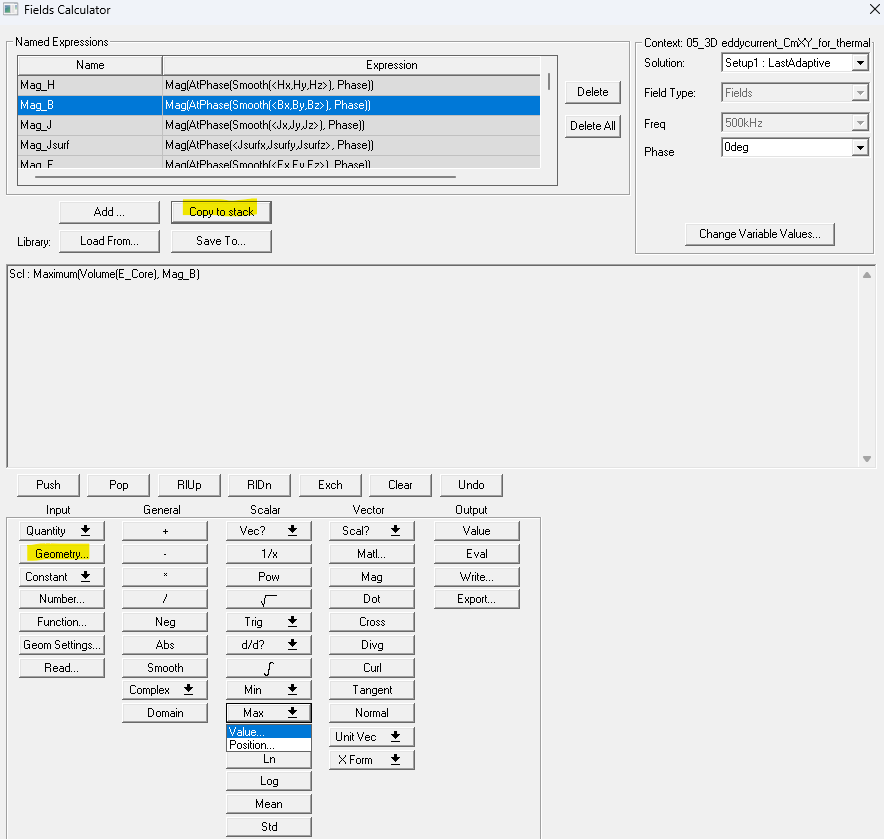The image size is (884, 839).
Task: Click the Cross product operation
Action: point(370,621)
